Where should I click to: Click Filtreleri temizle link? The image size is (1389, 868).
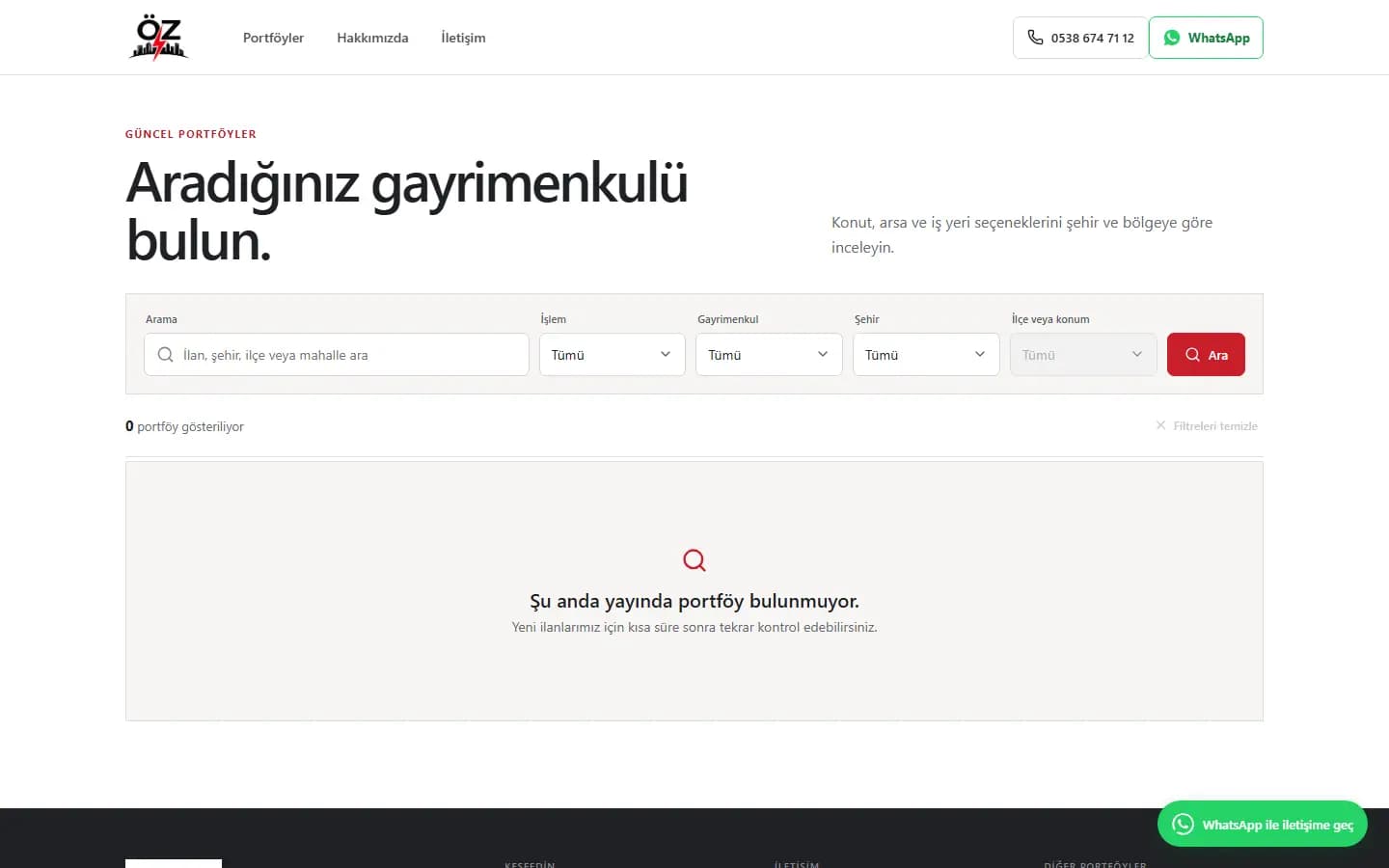coord(1207,426)
